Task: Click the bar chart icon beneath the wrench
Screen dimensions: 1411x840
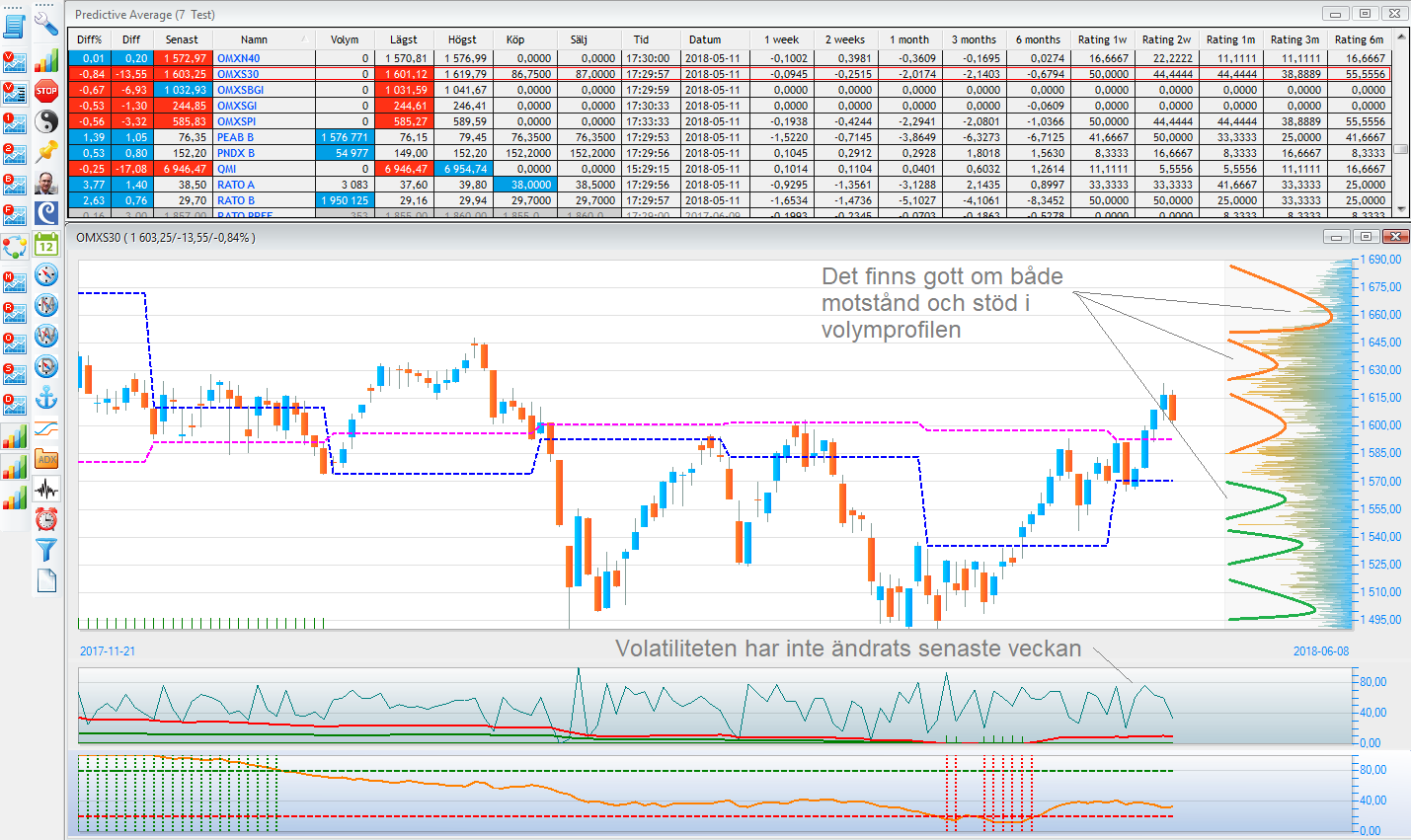Action: (x=46, y=60)
